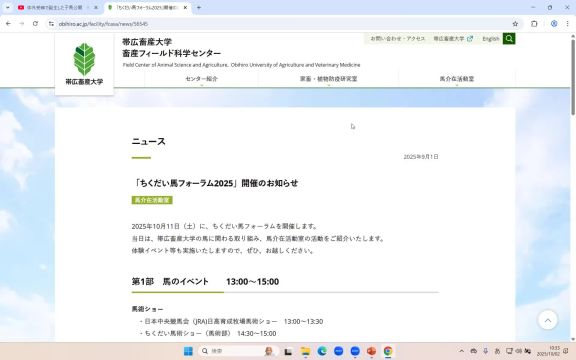The height and width of the screenshot is (360, 576).
Task: Expand the 馬介在活動室 menu
Action: 457,79
